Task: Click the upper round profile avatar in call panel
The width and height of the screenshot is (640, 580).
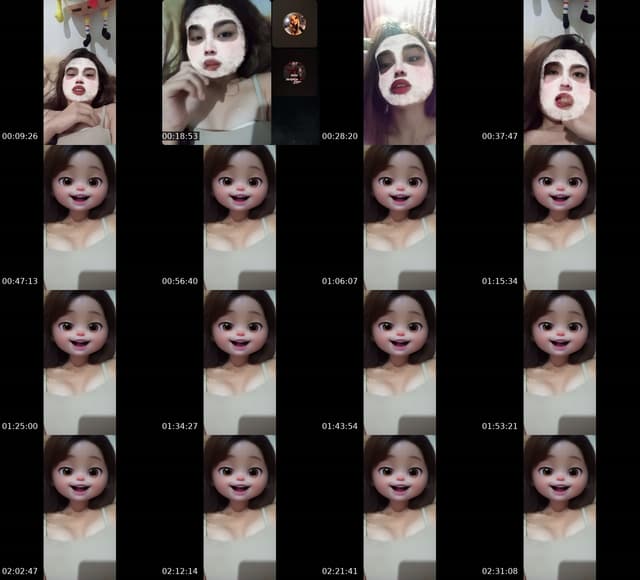Action: 294,24
